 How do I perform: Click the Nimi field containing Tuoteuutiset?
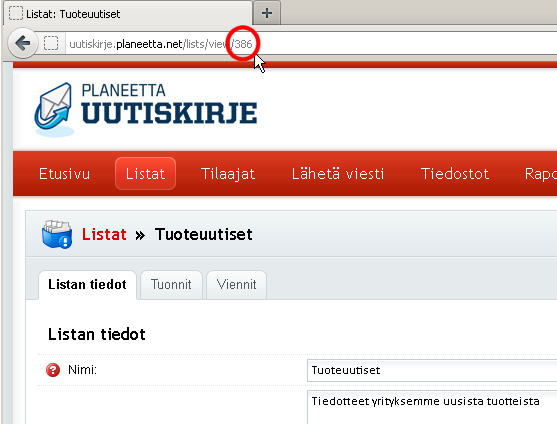(432, 370)
